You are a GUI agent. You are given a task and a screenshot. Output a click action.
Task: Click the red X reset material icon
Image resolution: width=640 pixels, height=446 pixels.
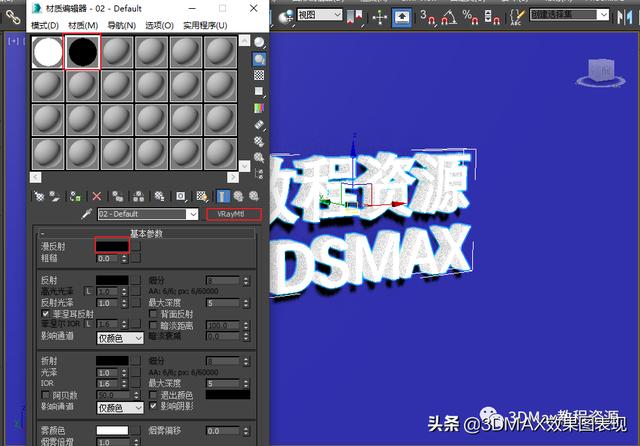click(x=97, y=197)
